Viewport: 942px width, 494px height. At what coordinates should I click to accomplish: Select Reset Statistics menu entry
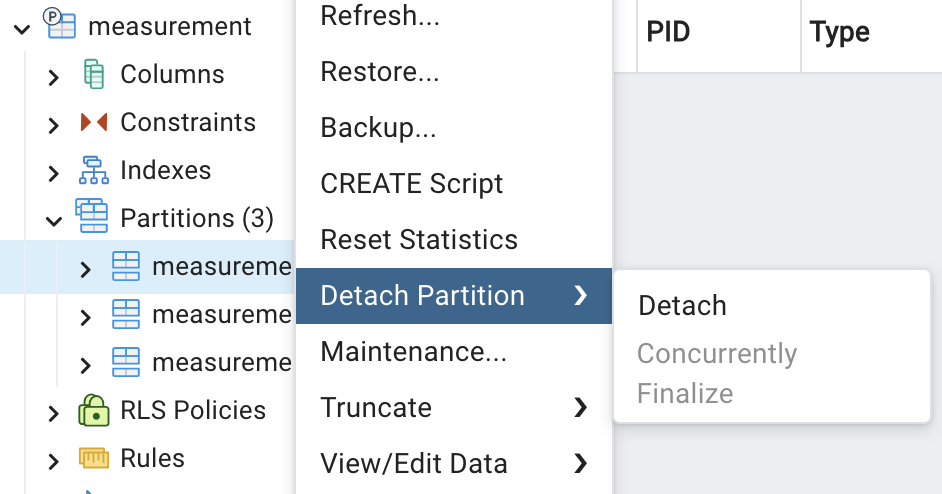click(419, 240)
